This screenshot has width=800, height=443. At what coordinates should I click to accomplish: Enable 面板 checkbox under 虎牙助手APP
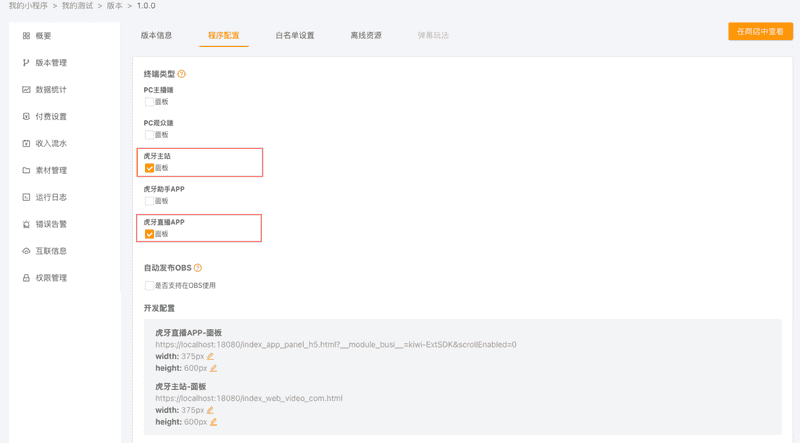(149, 201)
